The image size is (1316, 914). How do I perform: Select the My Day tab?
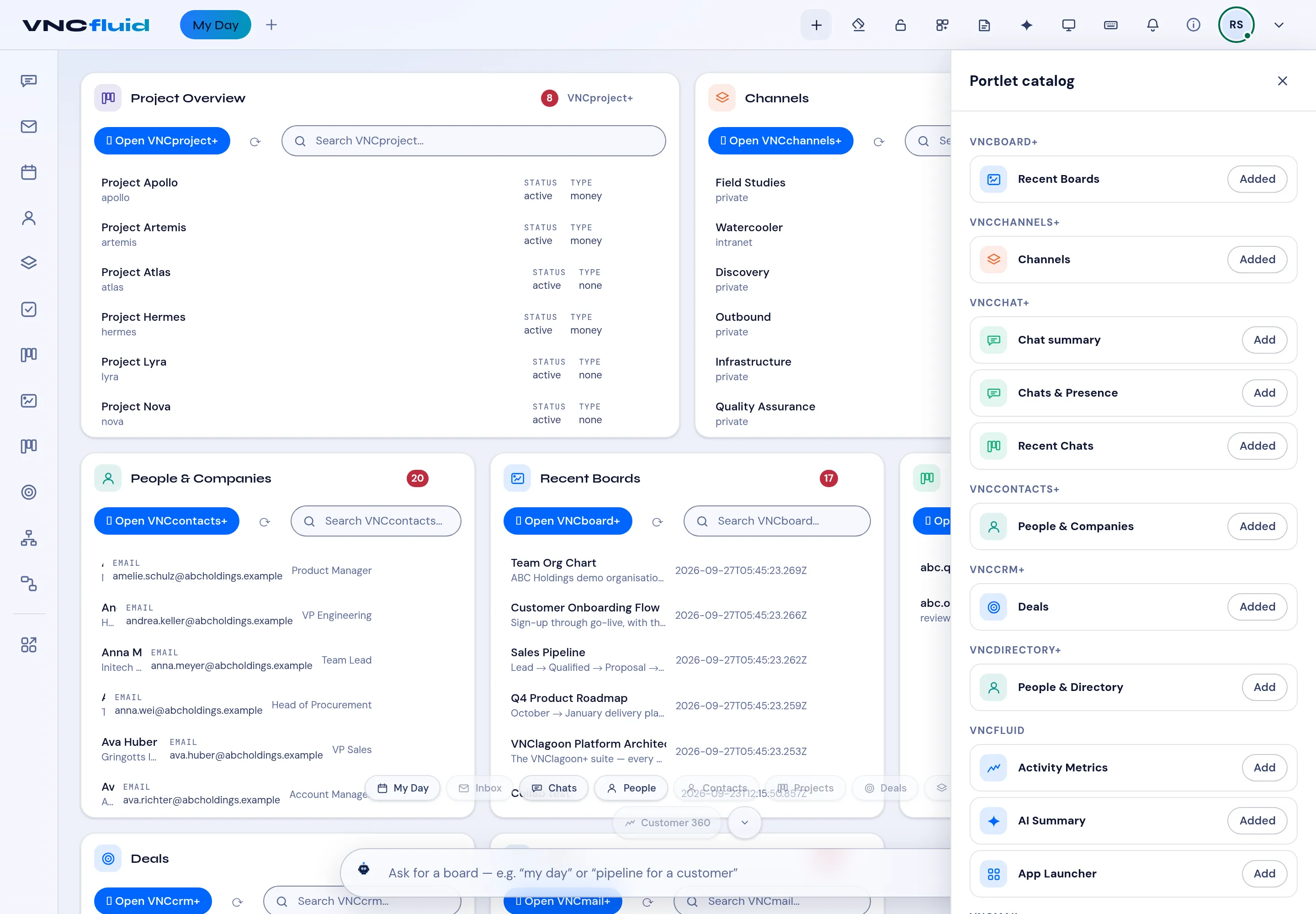(x=215, y=25)
